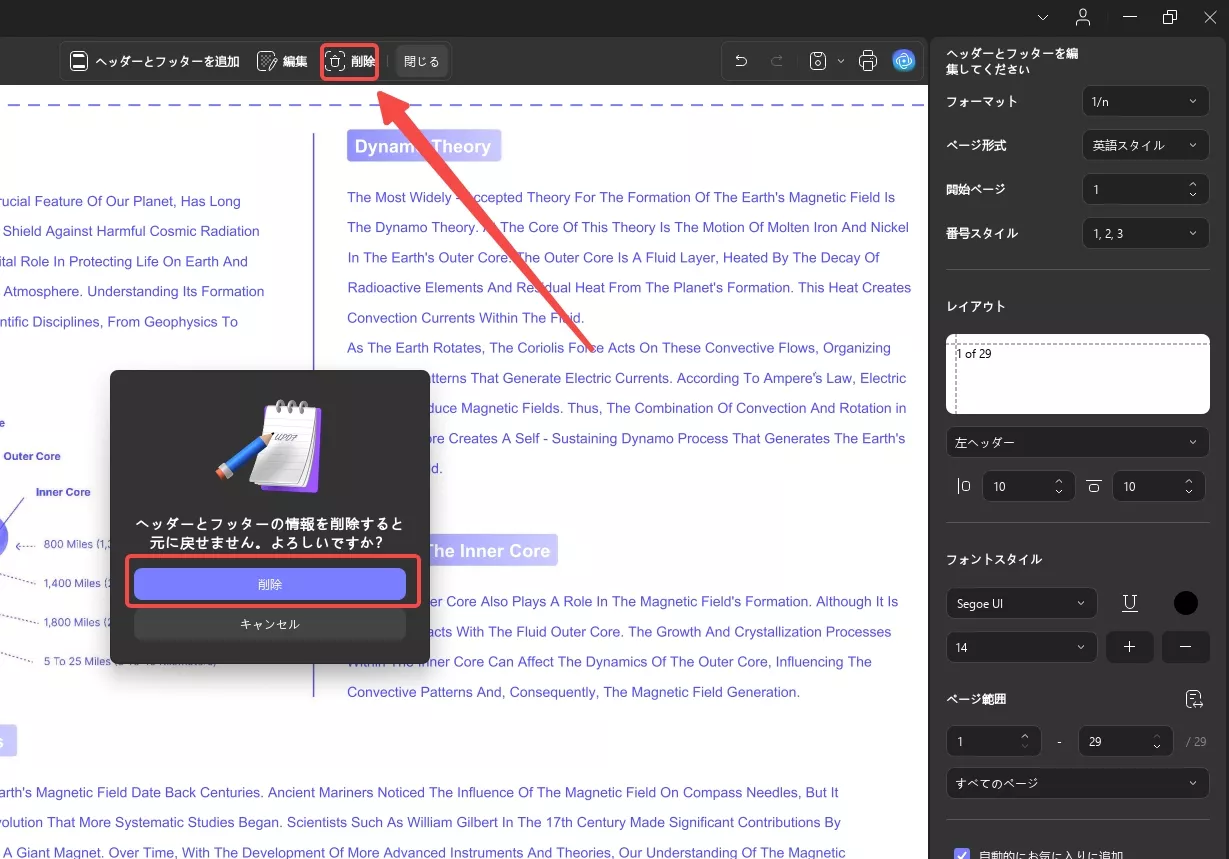Confirm with the dialog's purple 削除 button
Image resolution: width=1229 pixels, height=859 pixels.
click(270, 584)
